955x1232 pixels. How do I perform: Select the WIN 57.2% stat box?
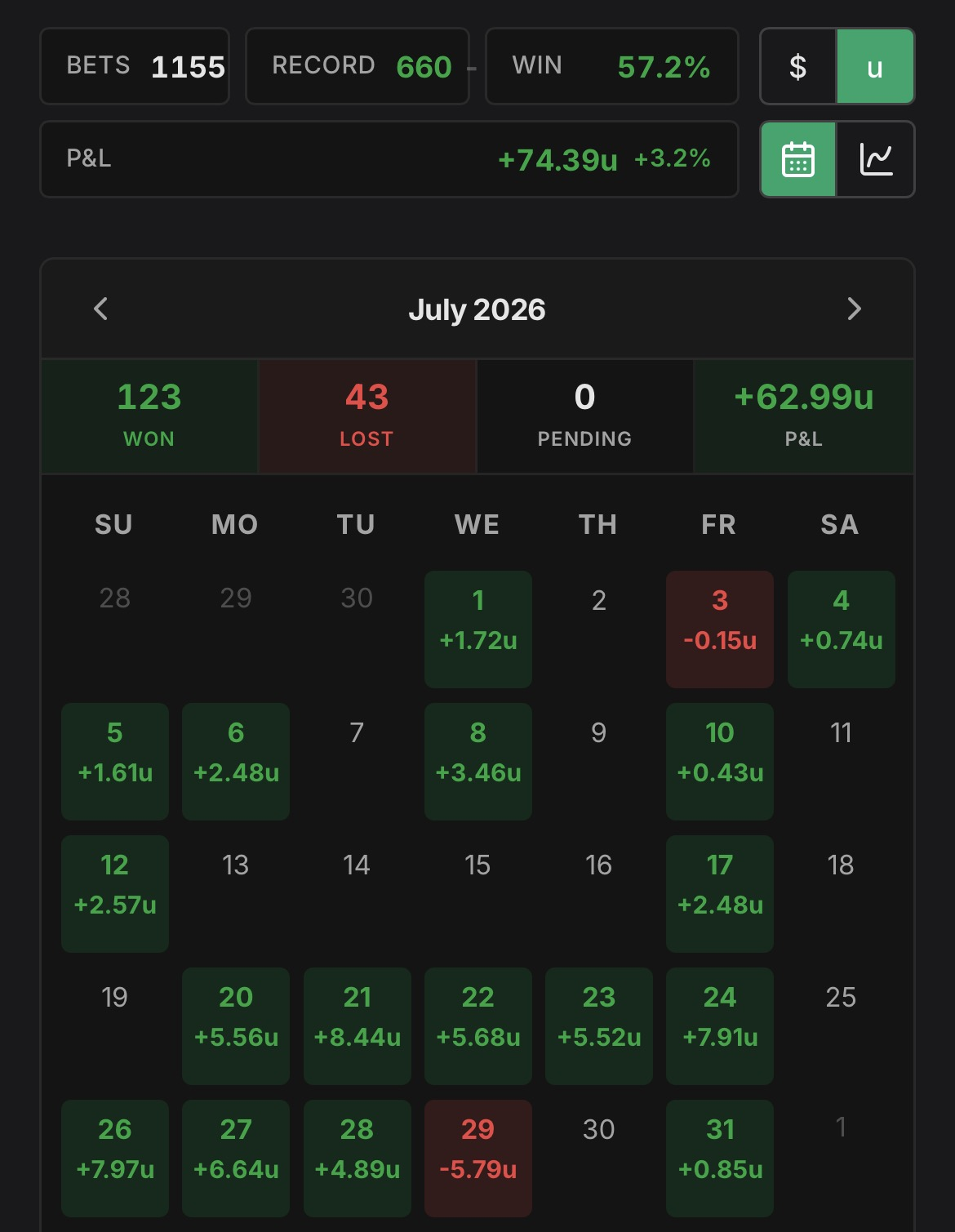coord(612,66)
